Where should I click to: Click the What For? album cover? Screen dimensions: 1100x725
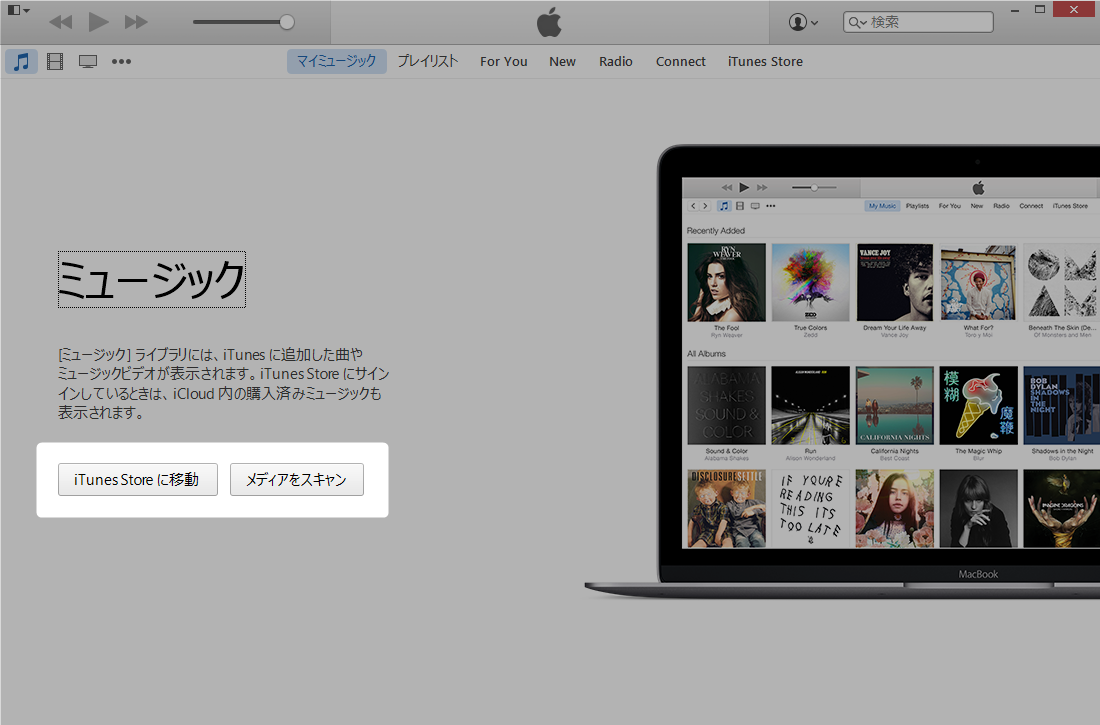tap(978, 283)
